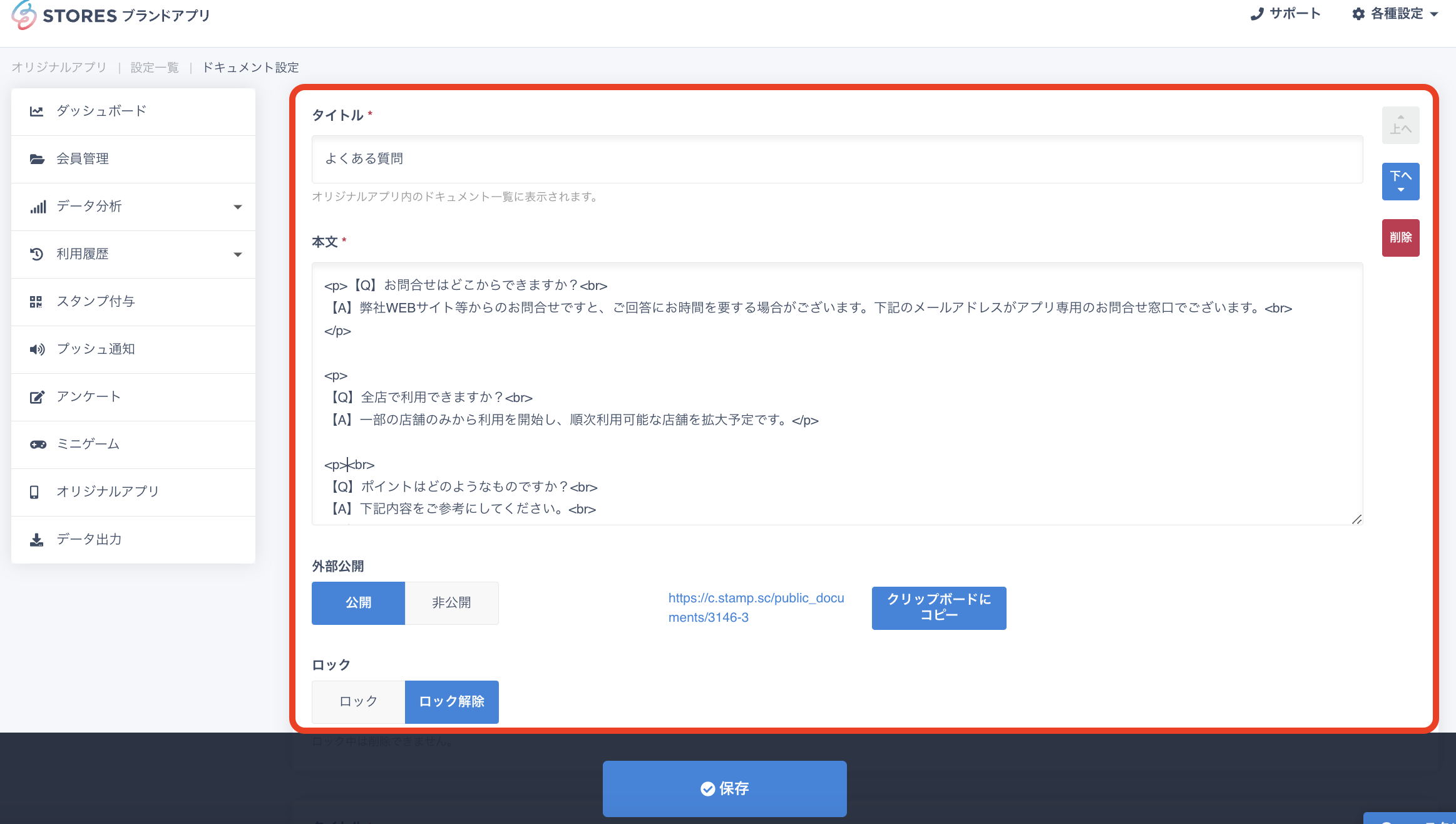Click the push notification speaker icon
Viewport: 1456px width, 824px height.
point(37,349)
